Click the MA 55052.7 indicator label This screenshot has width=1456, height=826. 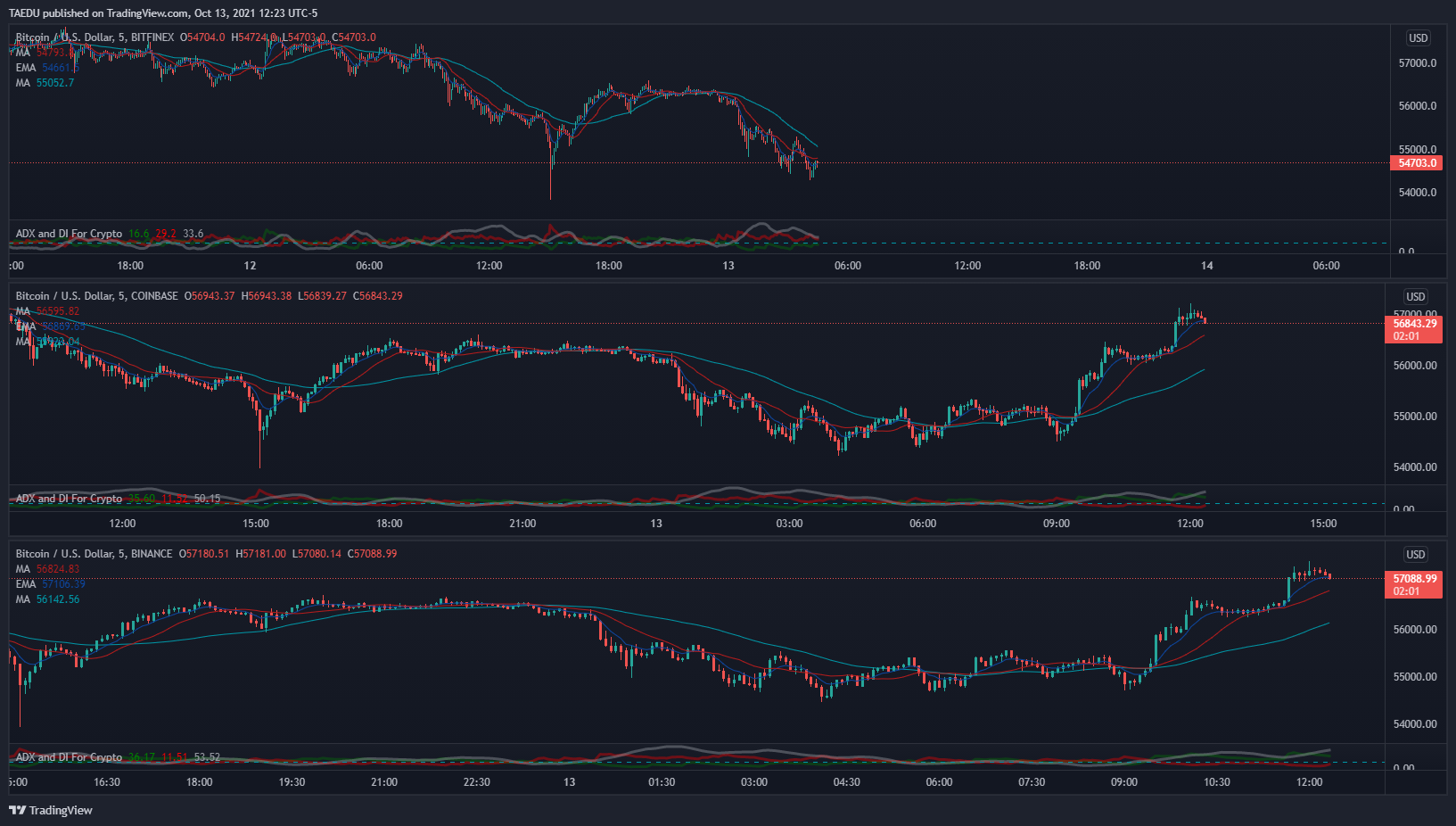click(x=45, y=83)
